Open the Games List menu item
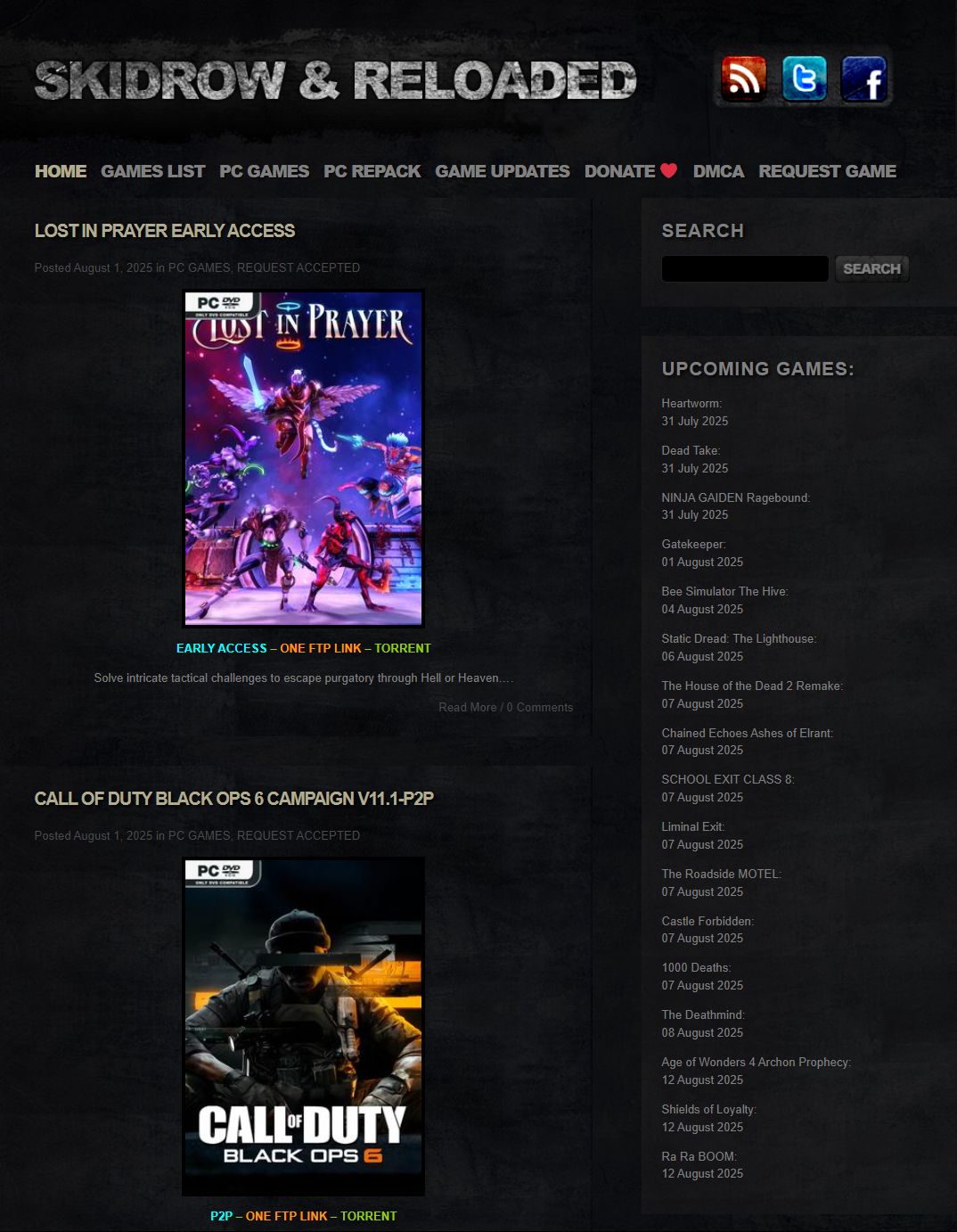957x1232 pixels. tap(153, 171)
